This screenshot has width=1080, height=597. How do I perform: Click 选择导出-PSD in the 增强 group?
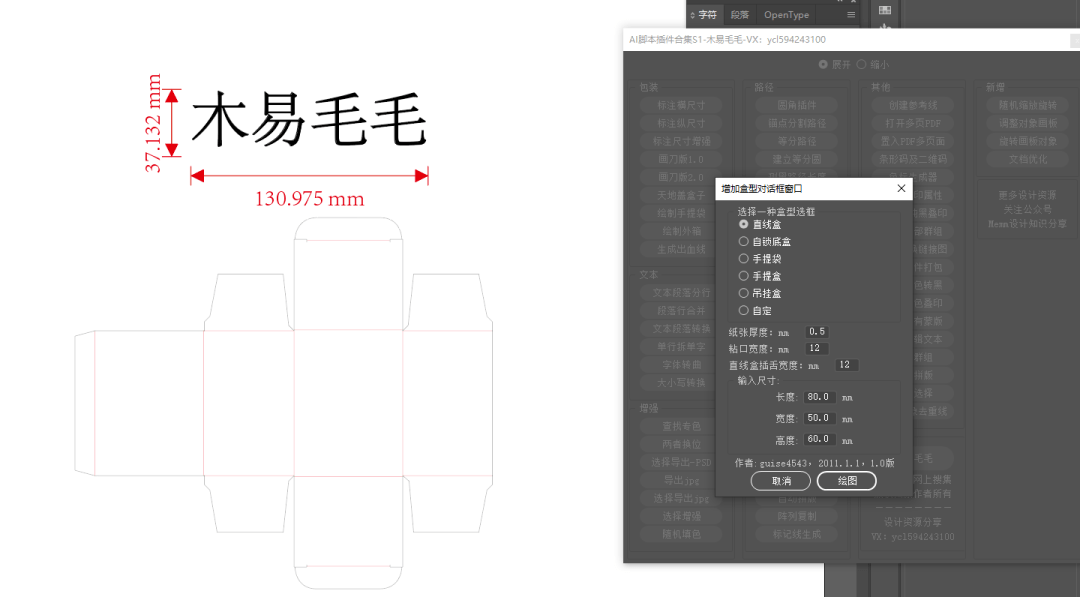click(681, 462)
